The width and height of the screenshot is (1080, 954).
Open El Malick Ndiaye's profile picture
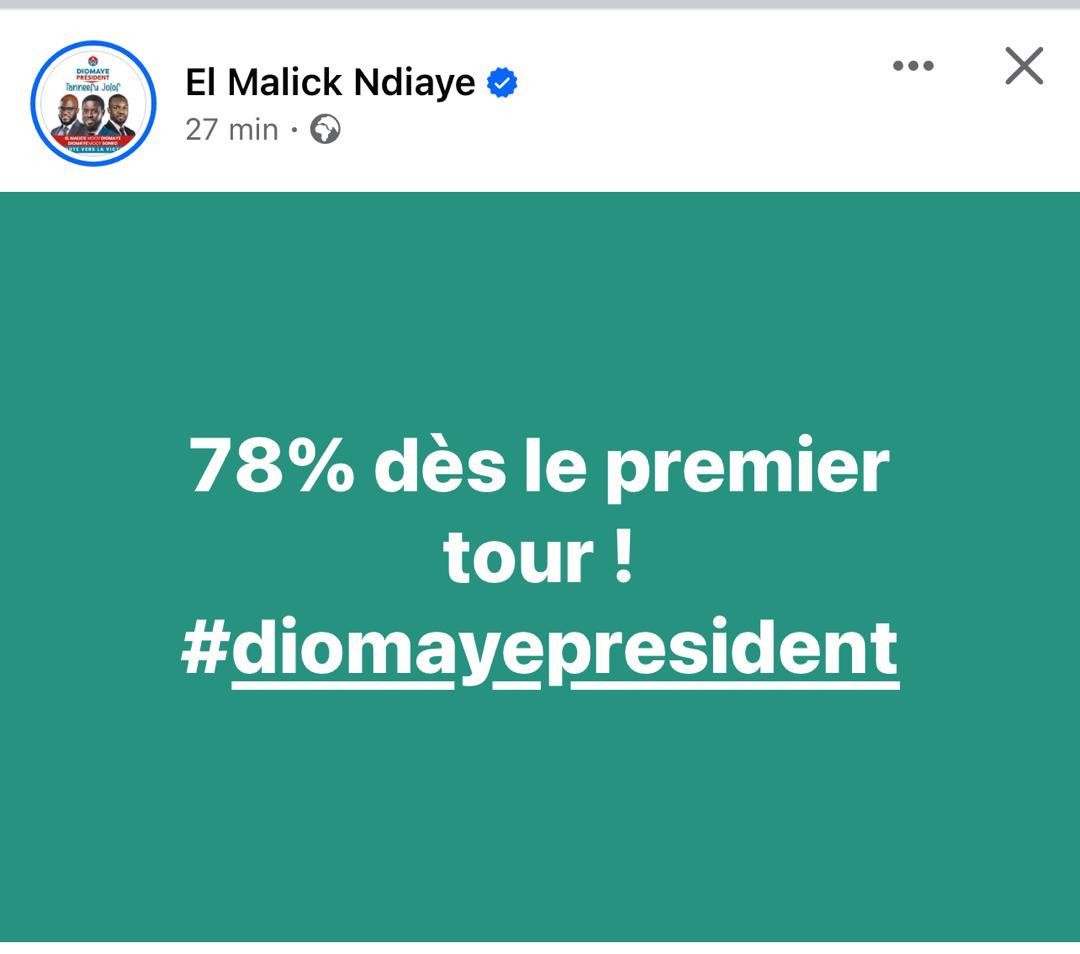point(93,103)
